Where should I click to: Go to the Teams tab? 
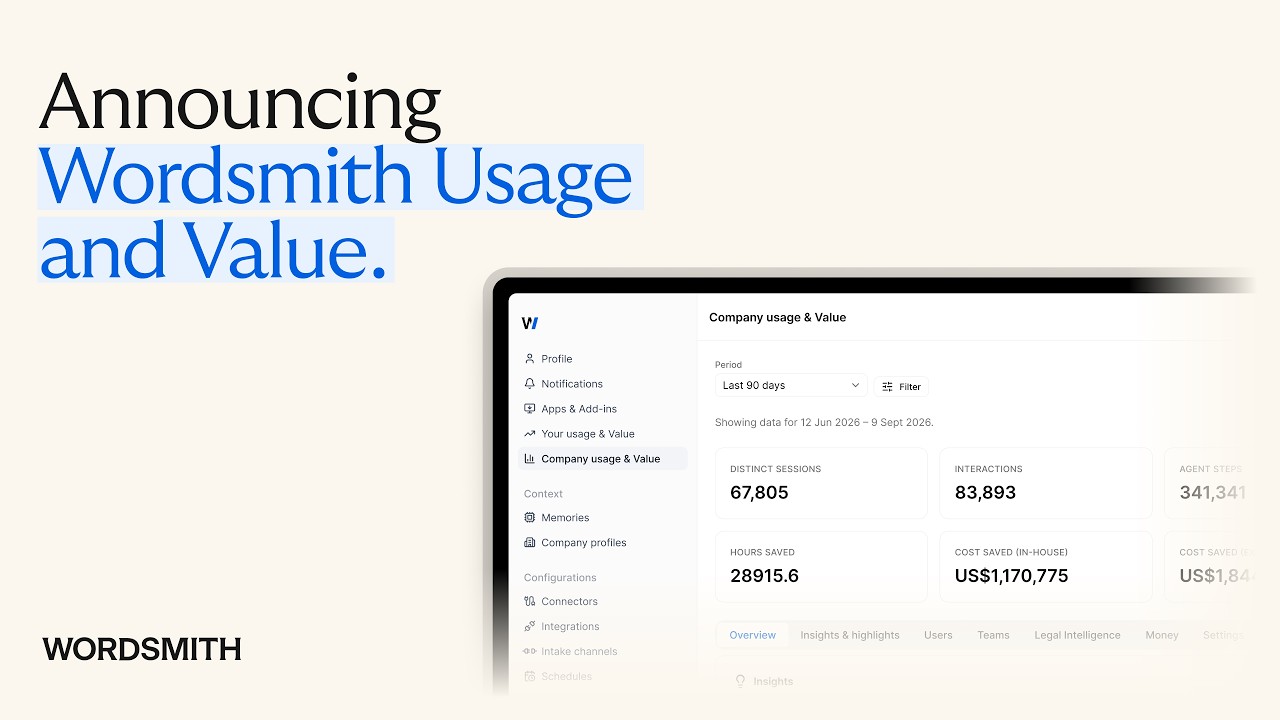coord(993,635)
